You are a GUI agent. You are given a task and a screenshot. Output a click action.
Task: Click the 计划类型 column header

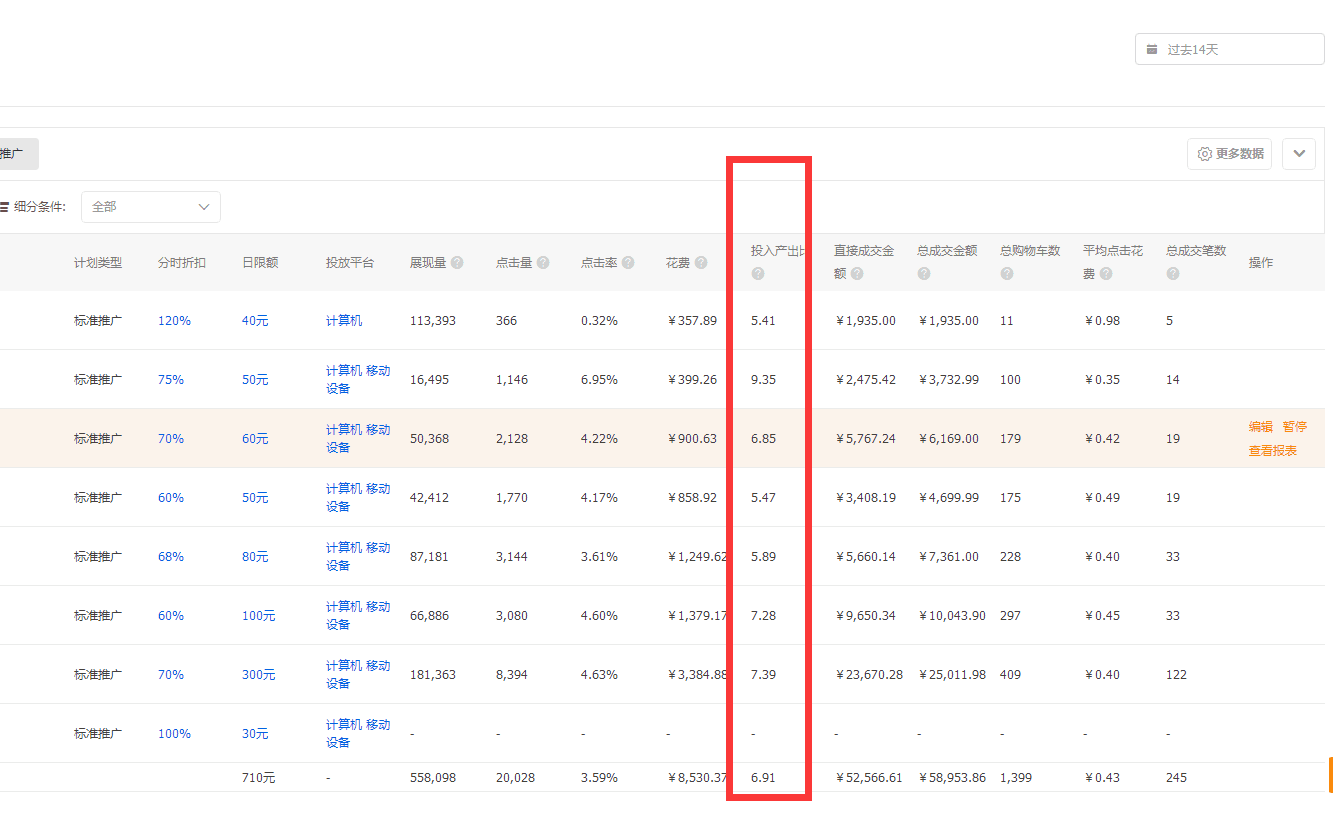point(98,263)
